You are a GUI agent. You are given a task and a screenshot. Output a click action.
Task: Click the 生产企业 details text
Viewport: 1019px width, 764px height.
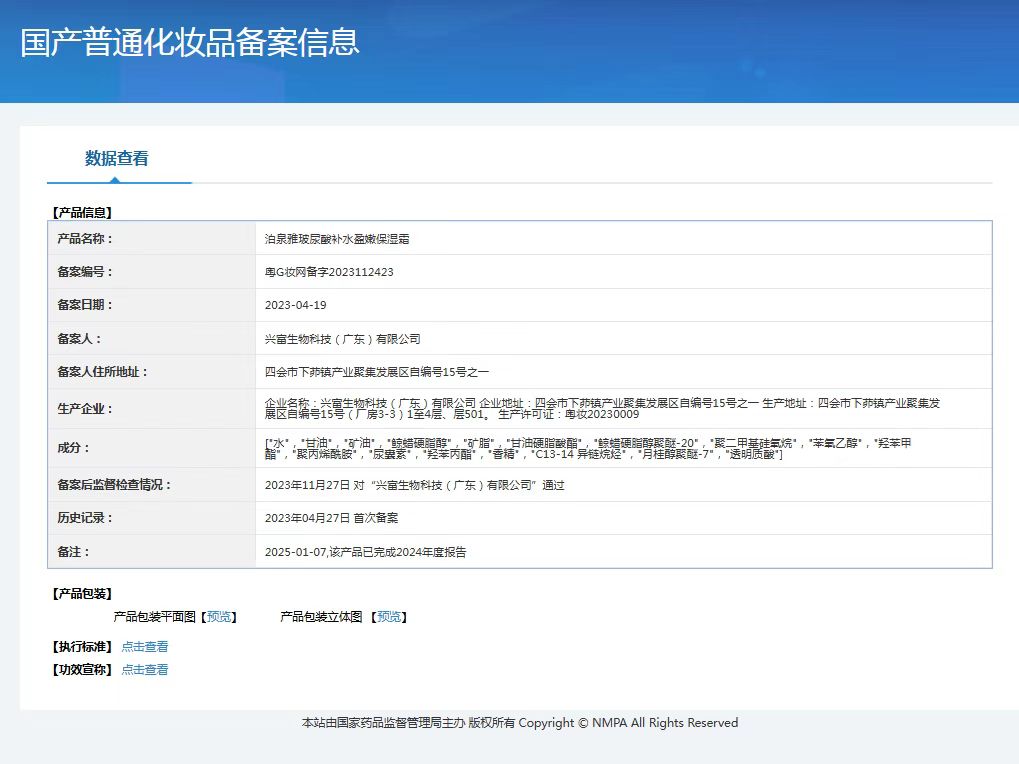click(600, 408)
